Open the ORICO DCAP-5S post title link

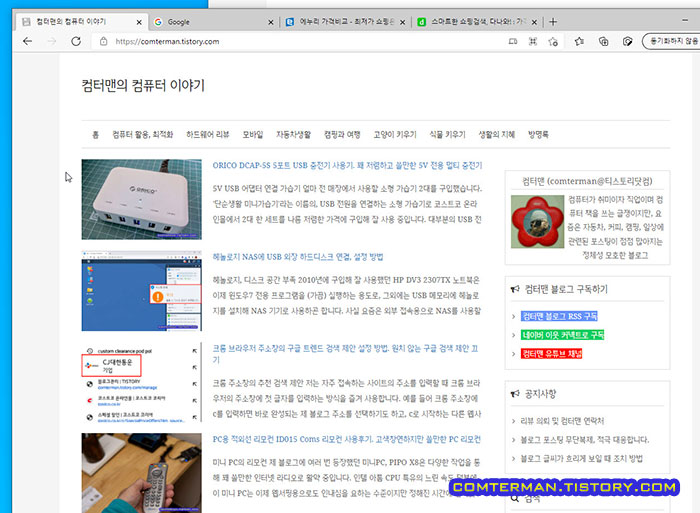[347, 165]
